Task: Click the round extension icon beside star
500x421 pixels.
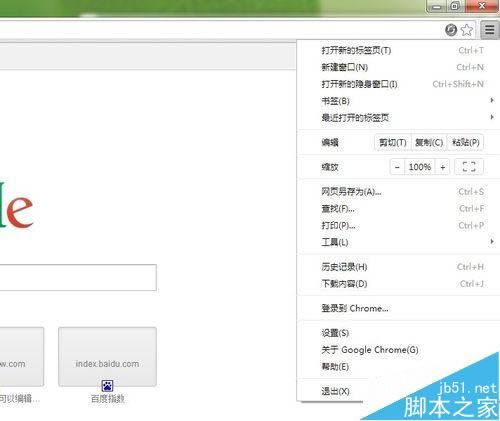Action: [451, 30]
